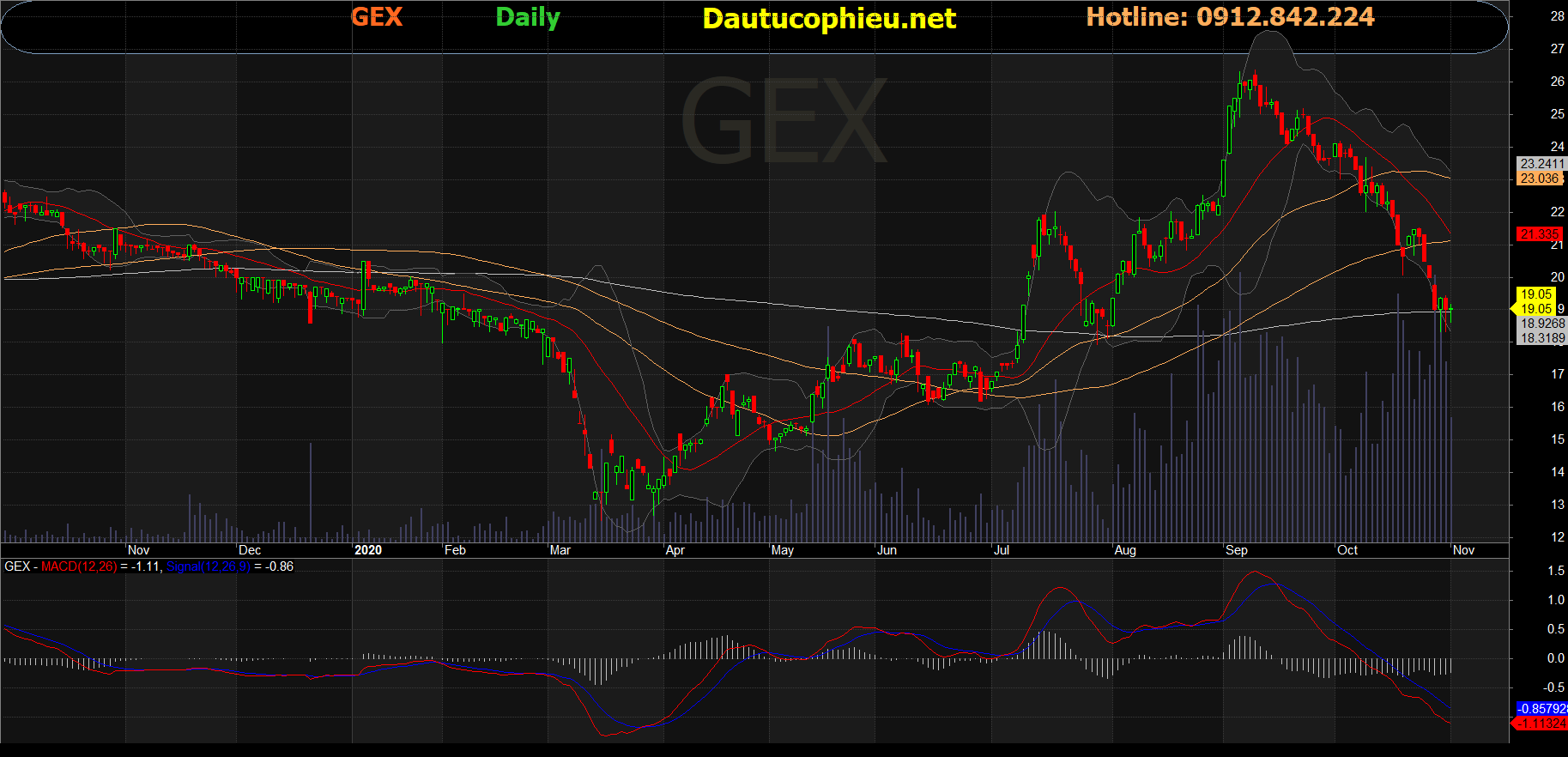Screen dimensions: 1568x757
Task: Select the Mar marker on time axis
Action: 560,550
